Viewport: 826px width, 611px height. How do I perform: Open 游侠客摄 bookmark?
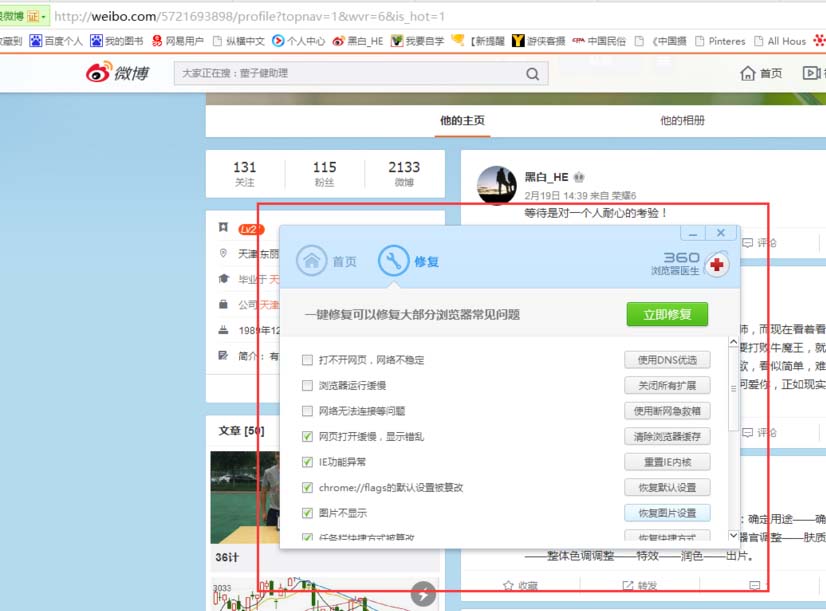[538, 41]
